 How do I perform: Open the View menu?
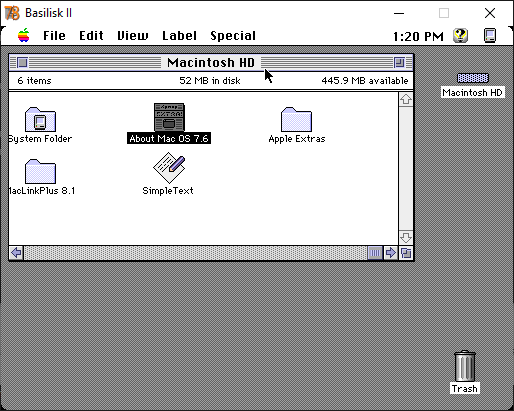133,36
